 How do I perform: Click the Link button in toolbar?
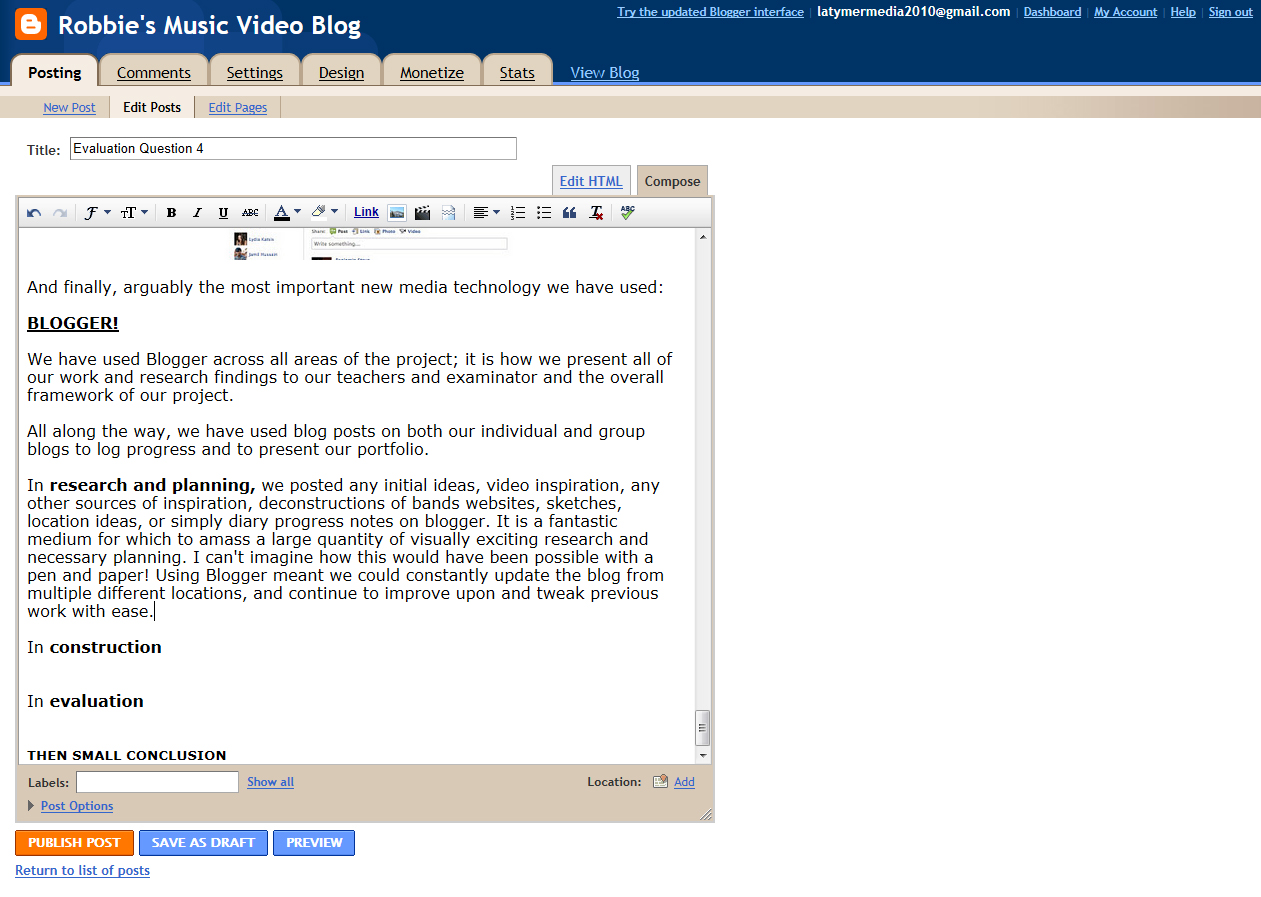[366, 212]
